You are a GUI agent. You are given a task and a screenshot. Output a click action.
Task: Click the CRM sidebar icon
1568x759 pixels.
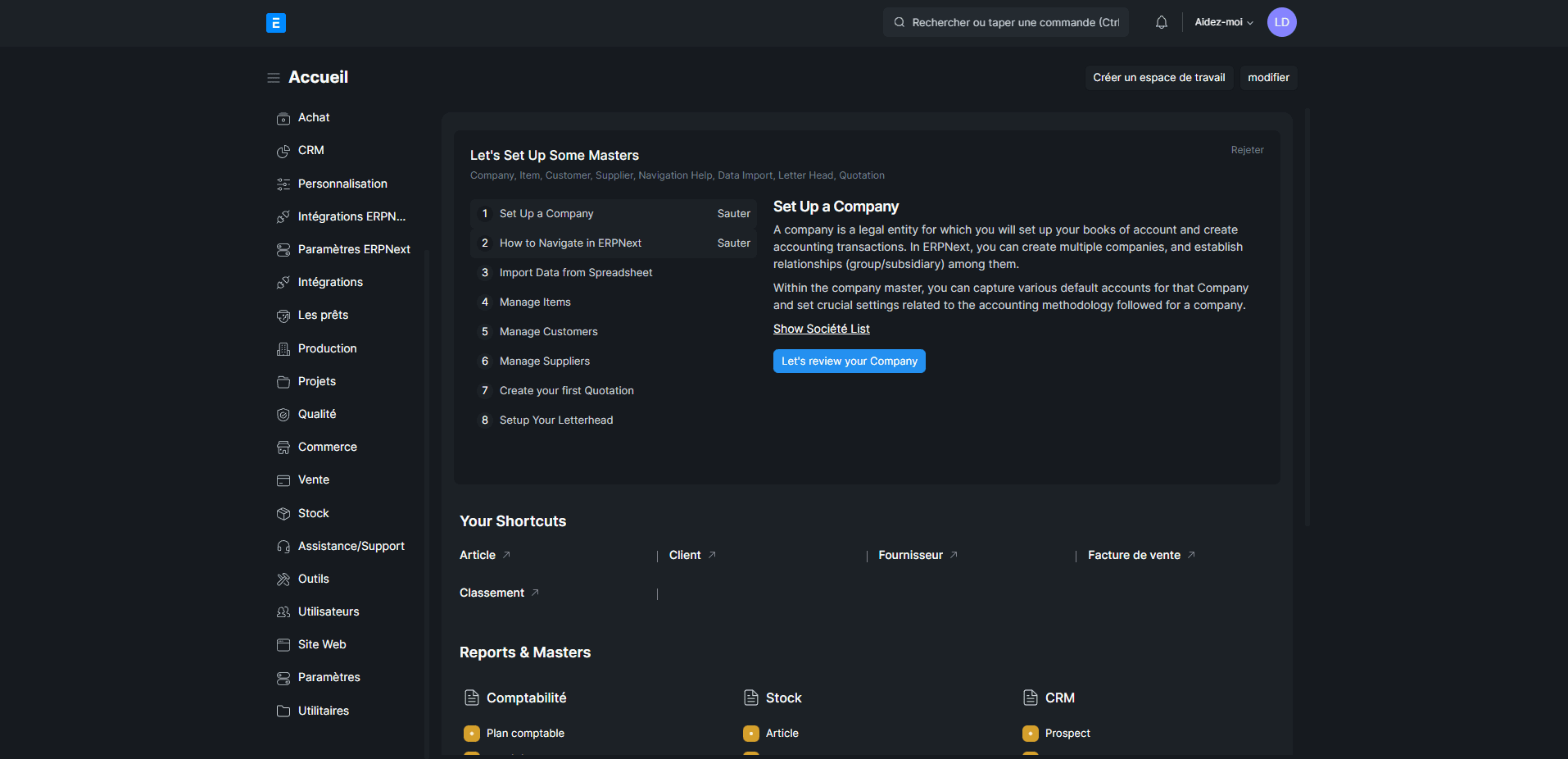coord(283,152)
